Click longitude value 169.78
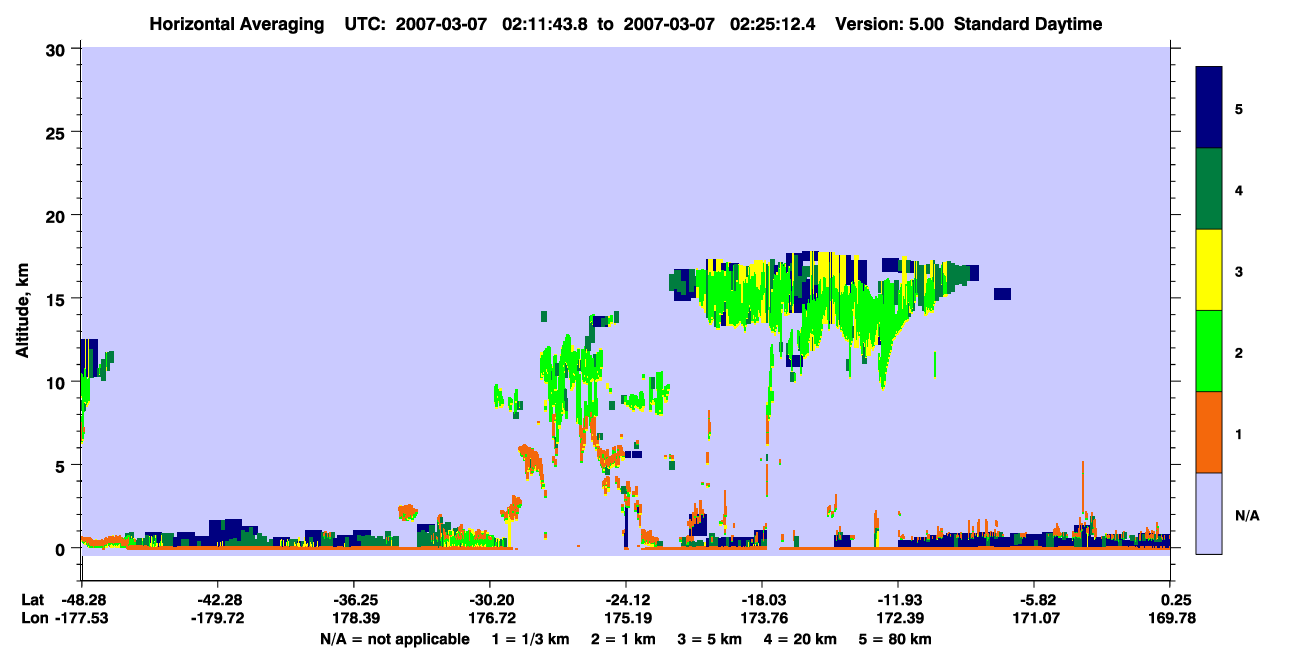 pyautogui.click(x=1171, y=618)
